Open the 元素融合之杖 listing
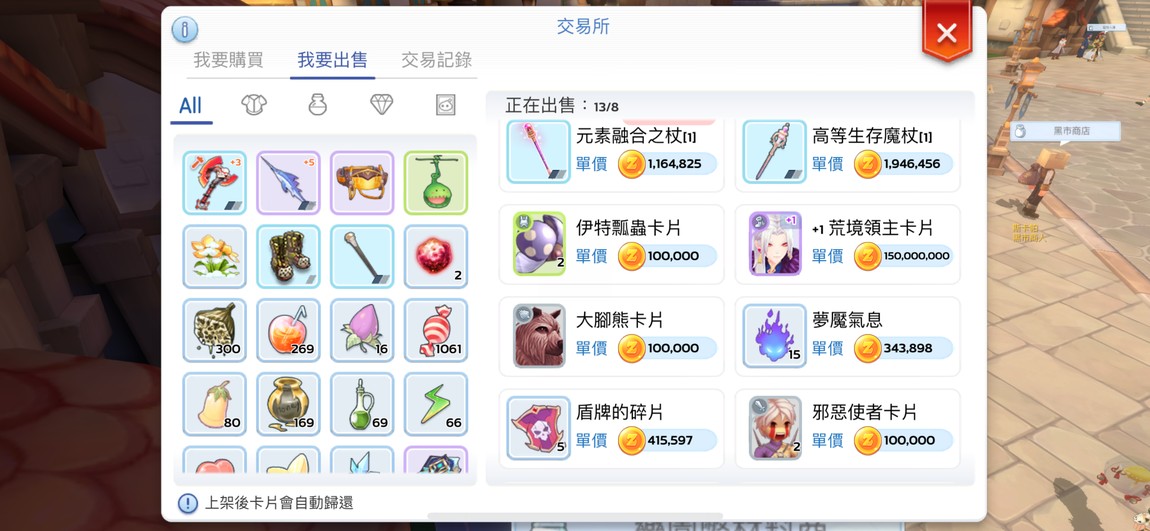The width and height of the screenshot is (1150, 531). click(x=612, y=153)
